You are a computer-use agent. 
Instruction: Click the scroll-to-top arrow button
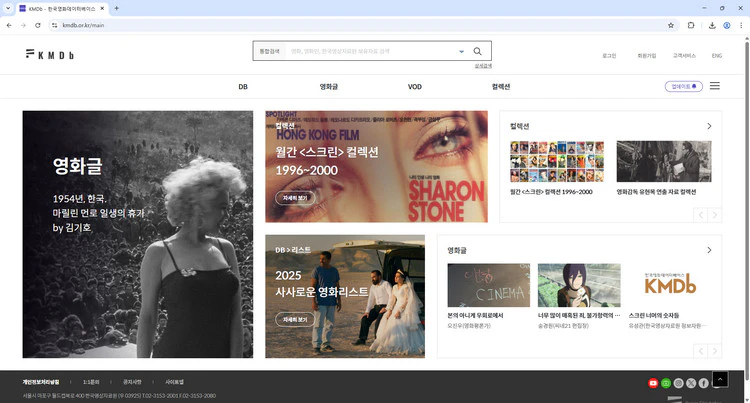point(720,379)
